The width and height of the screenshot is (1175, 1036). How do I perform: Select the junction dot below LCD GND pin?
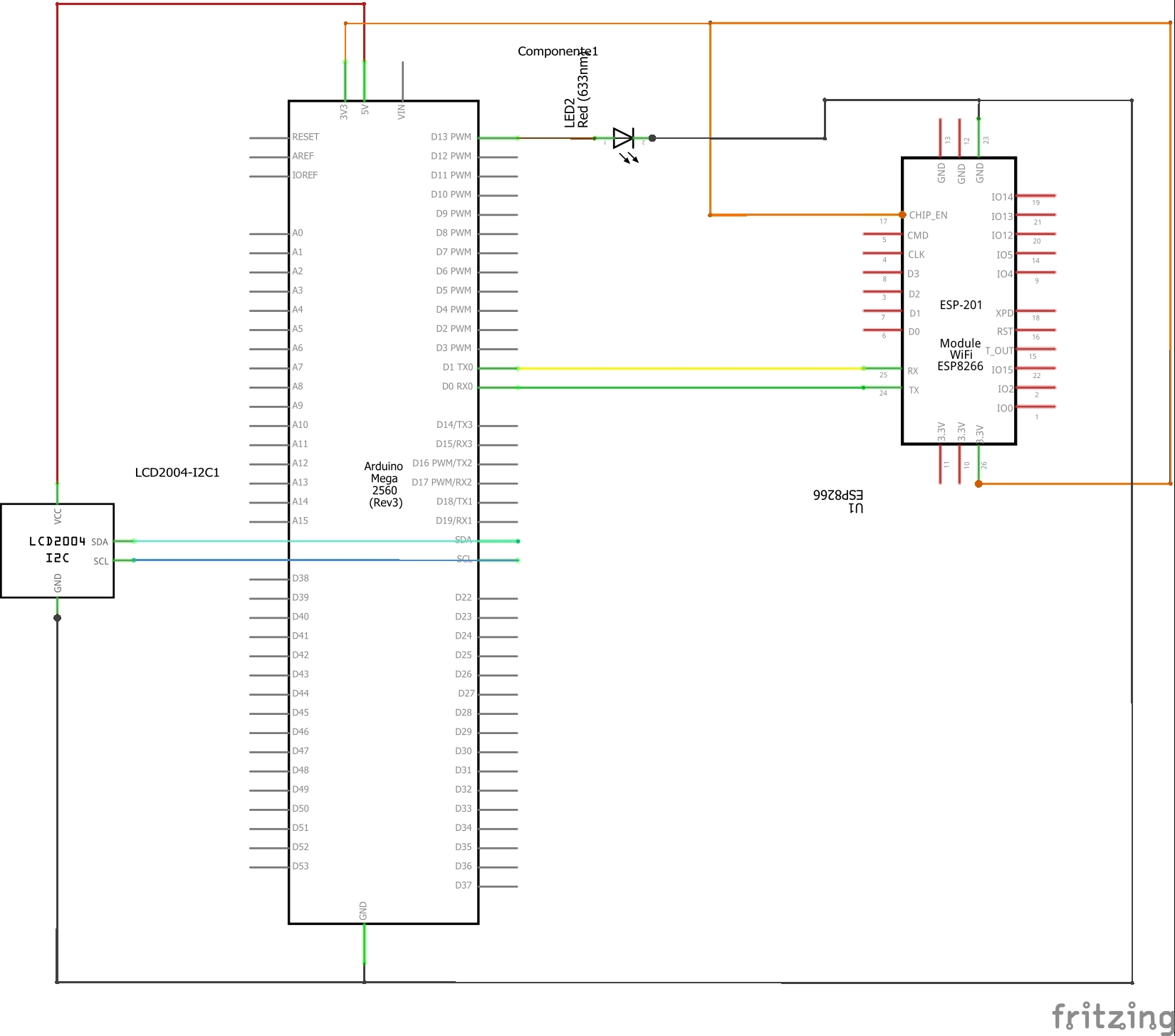point(58,618)
